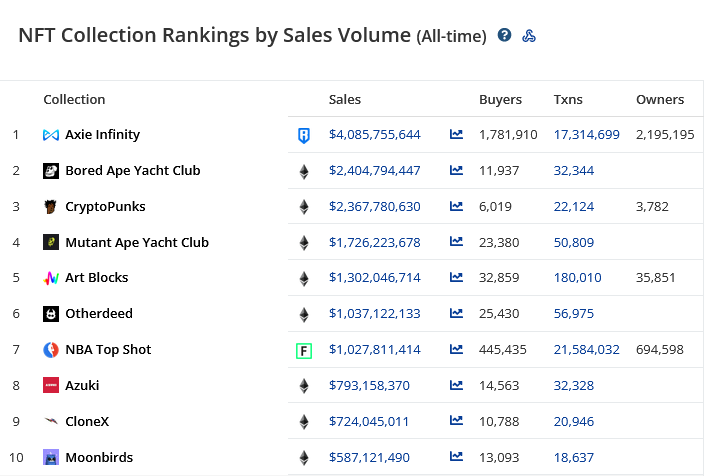
Task: Open the Mutant Ape Yacht Club collection
Action: [x=137, y=242]
